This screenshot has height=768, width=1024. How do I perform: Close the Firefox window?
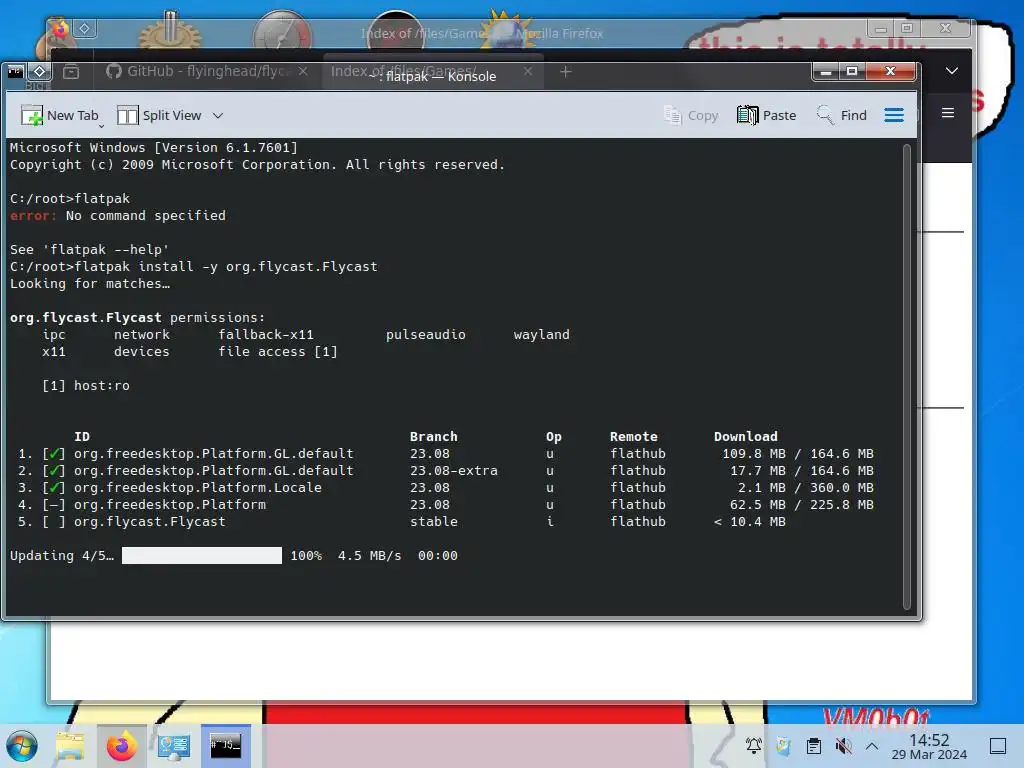pyautogui.click(x=946, y=29)
